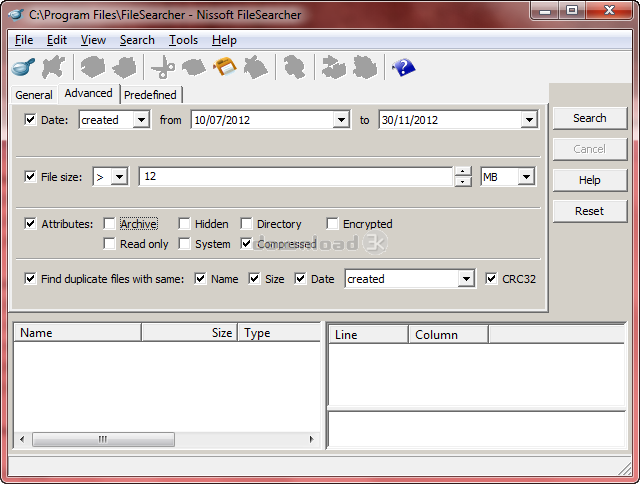
Task: Check the Archive attribute checkbox
Action: pos(109,224)
